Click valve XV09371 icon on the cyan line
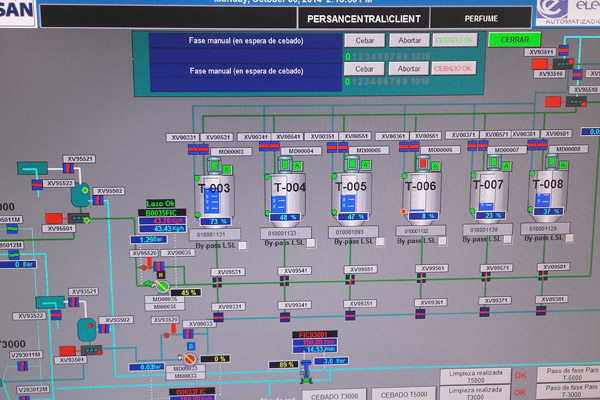This screenshot has width=600, height=400. click(484, 312)
